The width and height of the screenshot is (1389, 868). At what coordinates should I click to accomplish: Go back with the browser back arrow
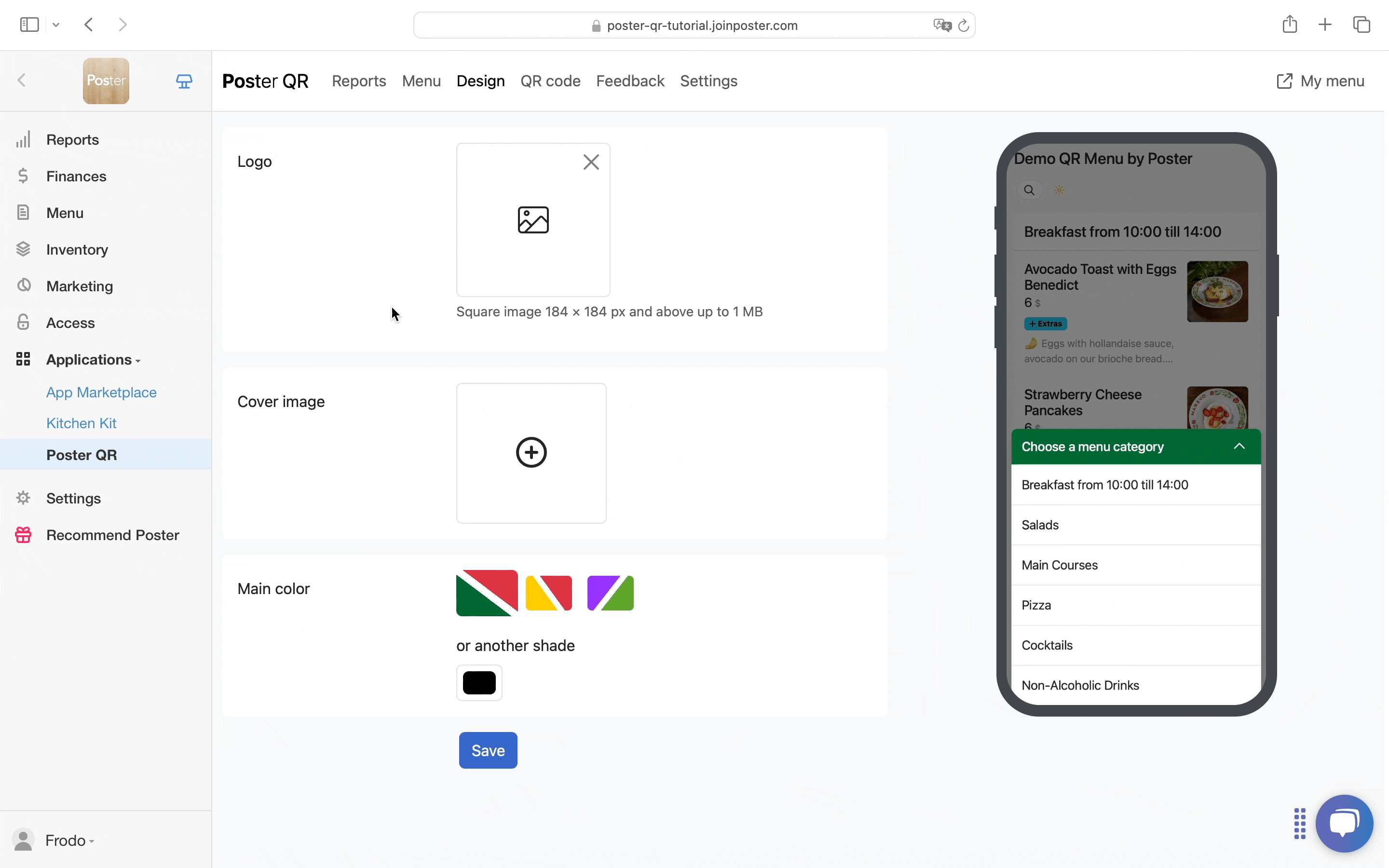click(x=89, y=25)
